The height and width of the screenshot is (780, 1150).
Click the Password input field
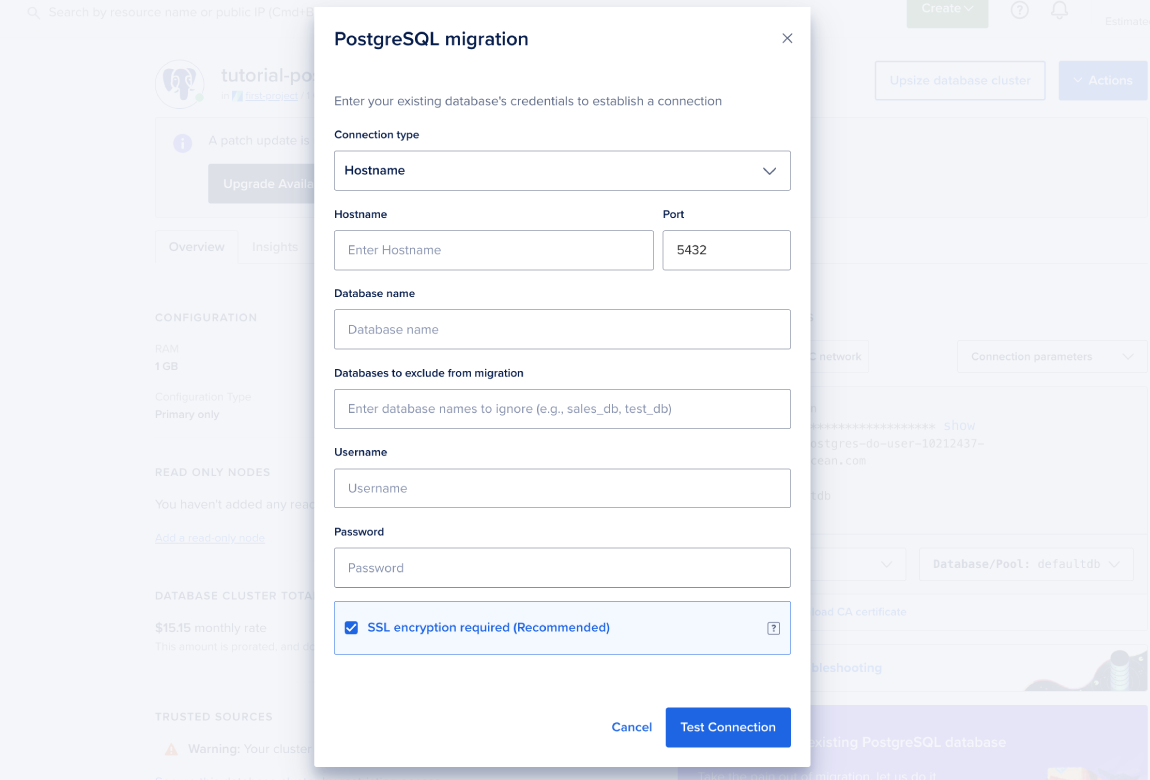tap(562, 567)
